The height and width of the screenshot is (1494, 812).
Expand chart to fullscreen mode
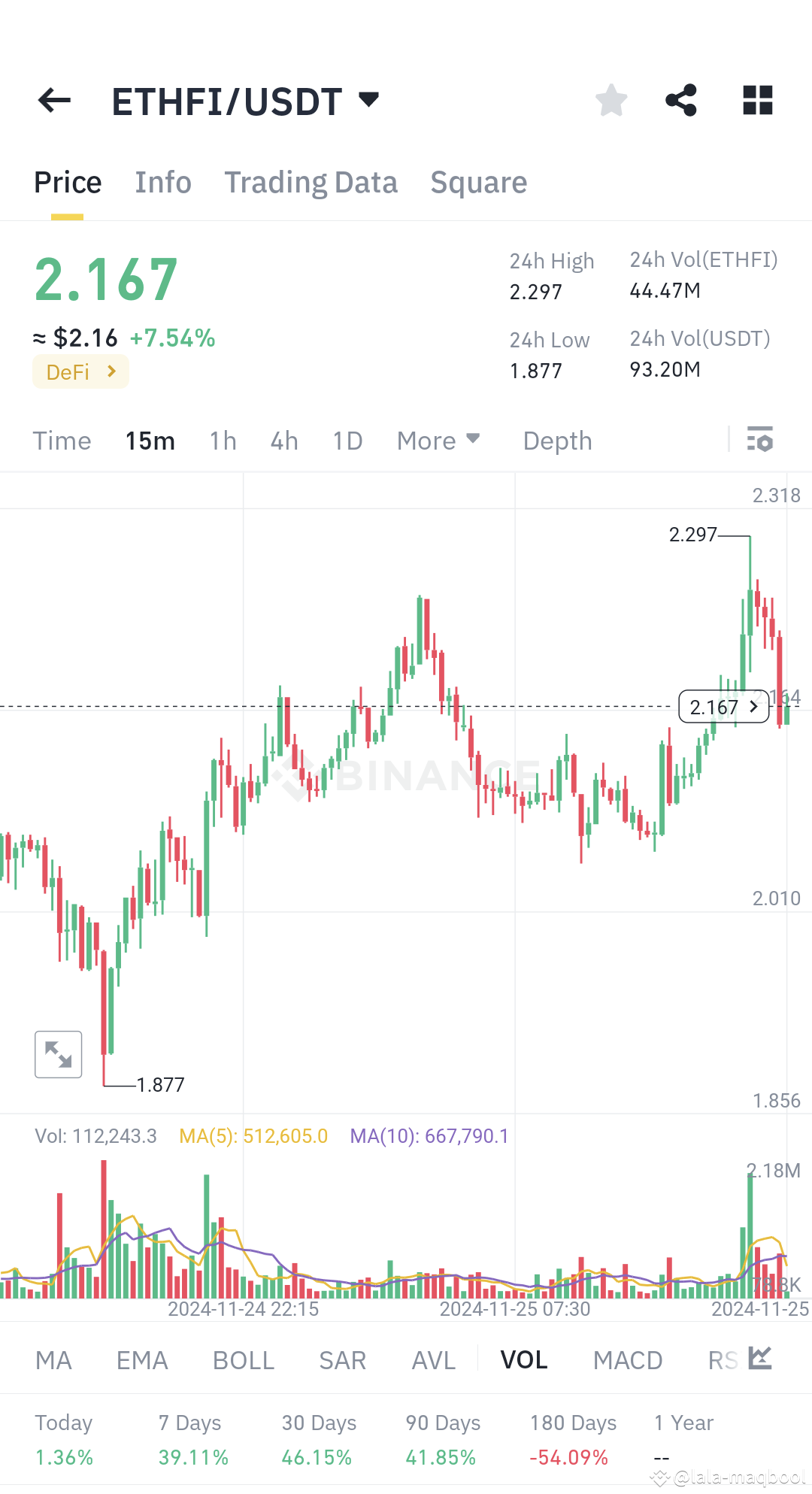point(58,1054)
